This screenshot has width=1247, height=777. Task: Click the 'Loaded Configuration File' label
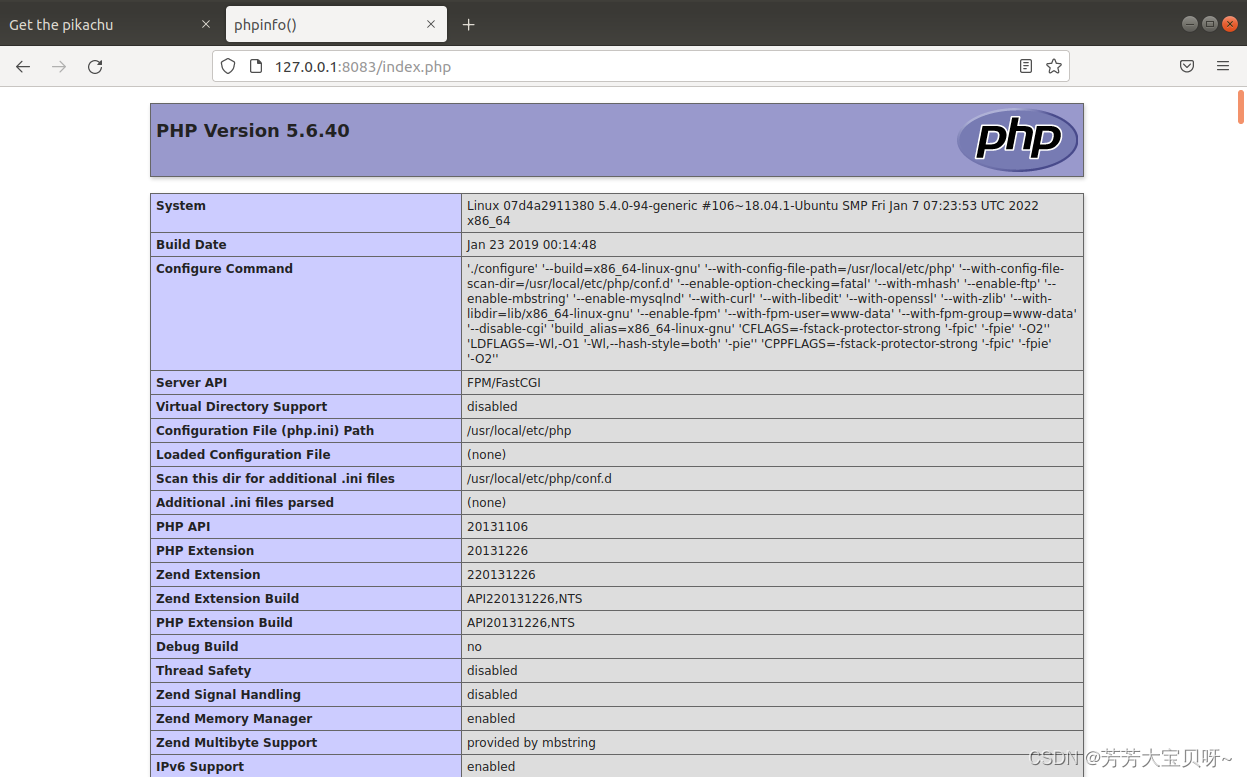coord(243,455)
